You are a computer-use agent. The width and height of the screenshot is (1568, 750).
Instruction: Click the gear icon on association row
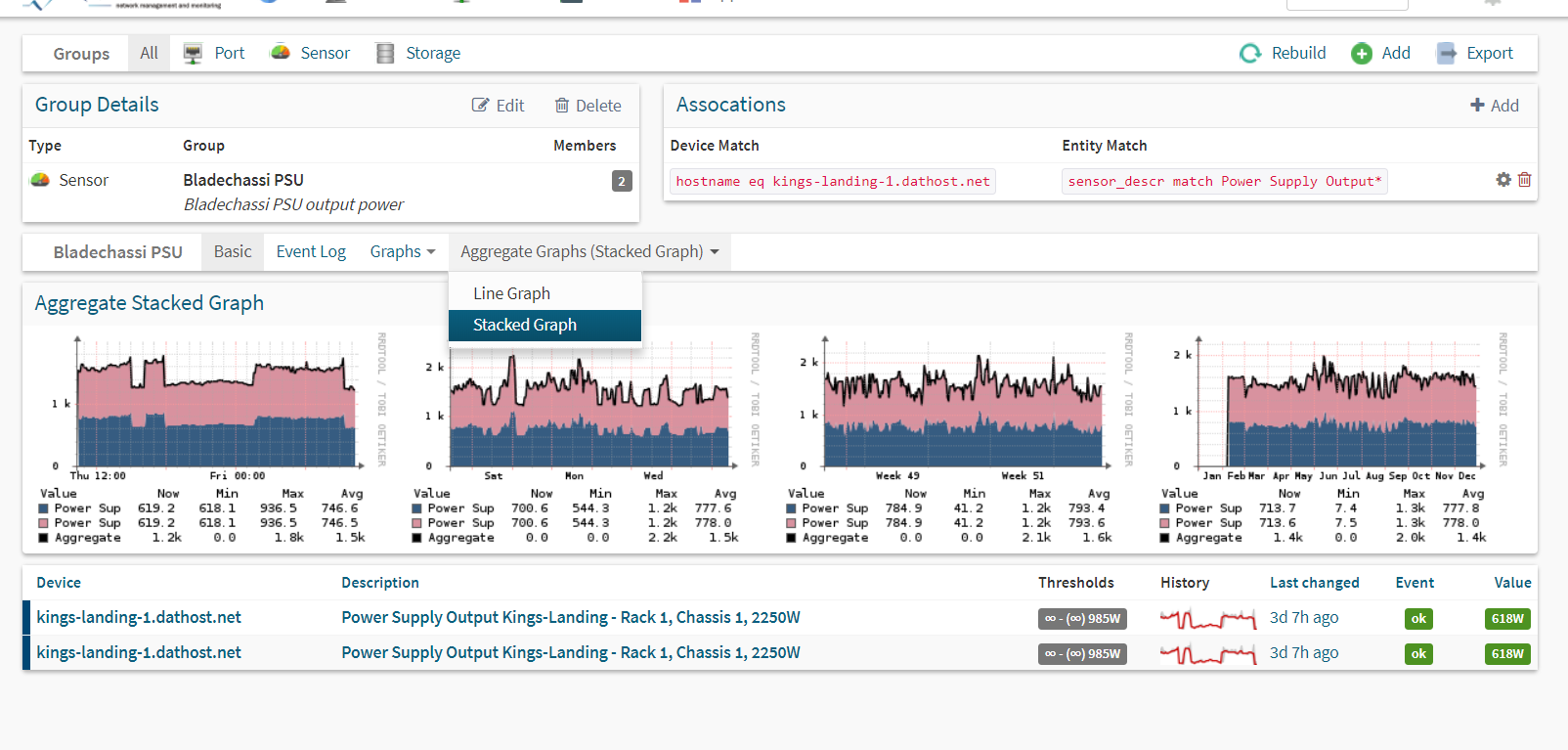(x=1503, y=180)
